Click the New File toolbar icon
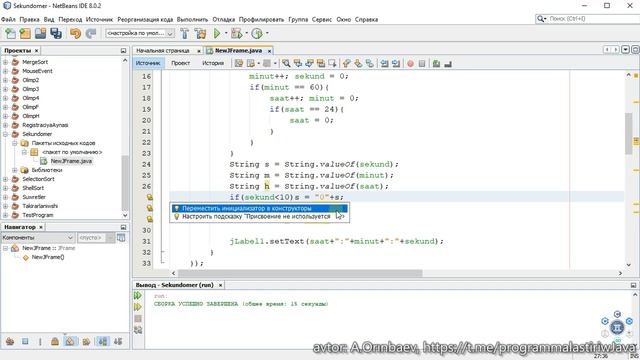Viewport: 640px width, 360px height. [x=10, y=33]
